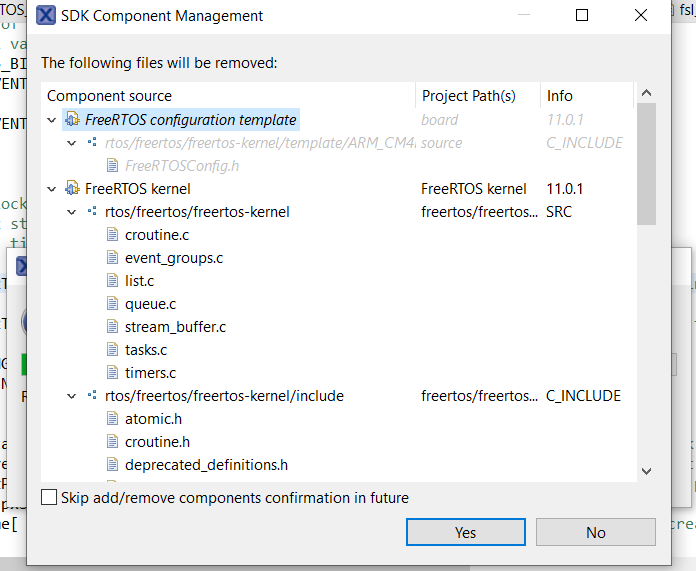The image size is (696, 571).
Task: Click the Info column header
Action: click(x=560, y=96)
